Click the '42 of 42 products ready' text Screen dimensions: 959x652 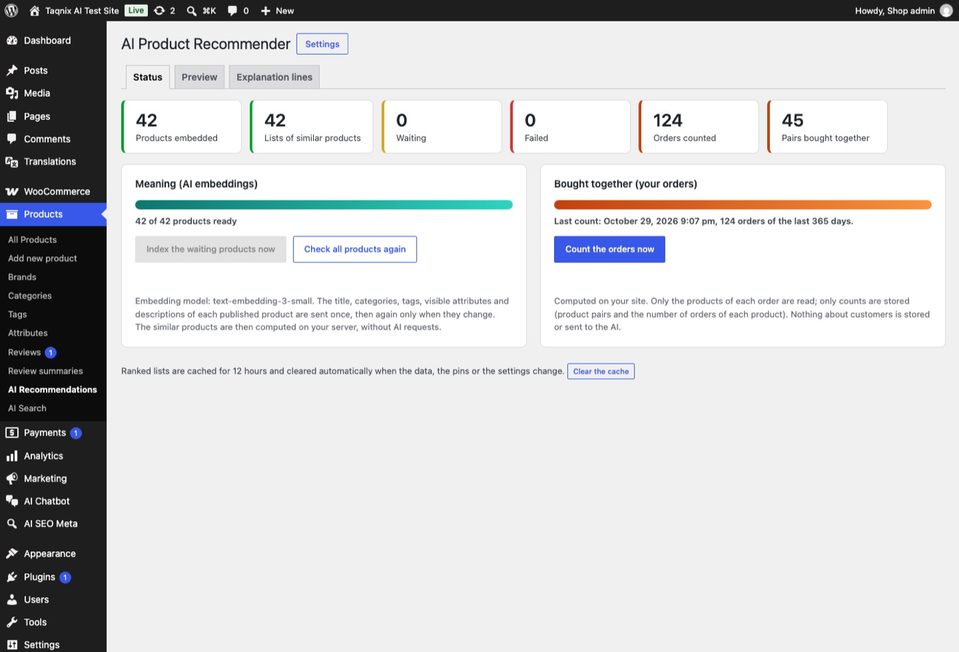coord(186,221)
